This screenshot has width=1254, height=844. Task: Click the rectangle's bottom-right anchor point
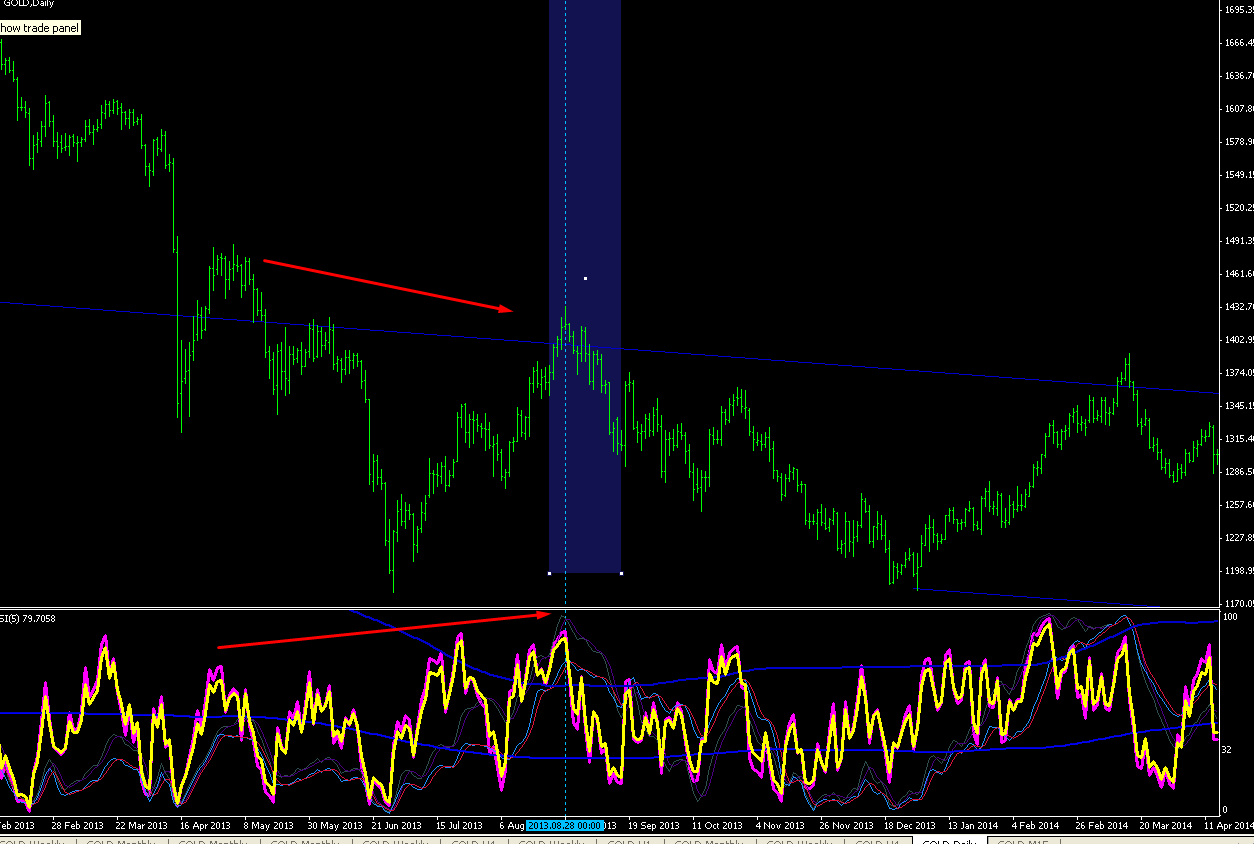621,573
